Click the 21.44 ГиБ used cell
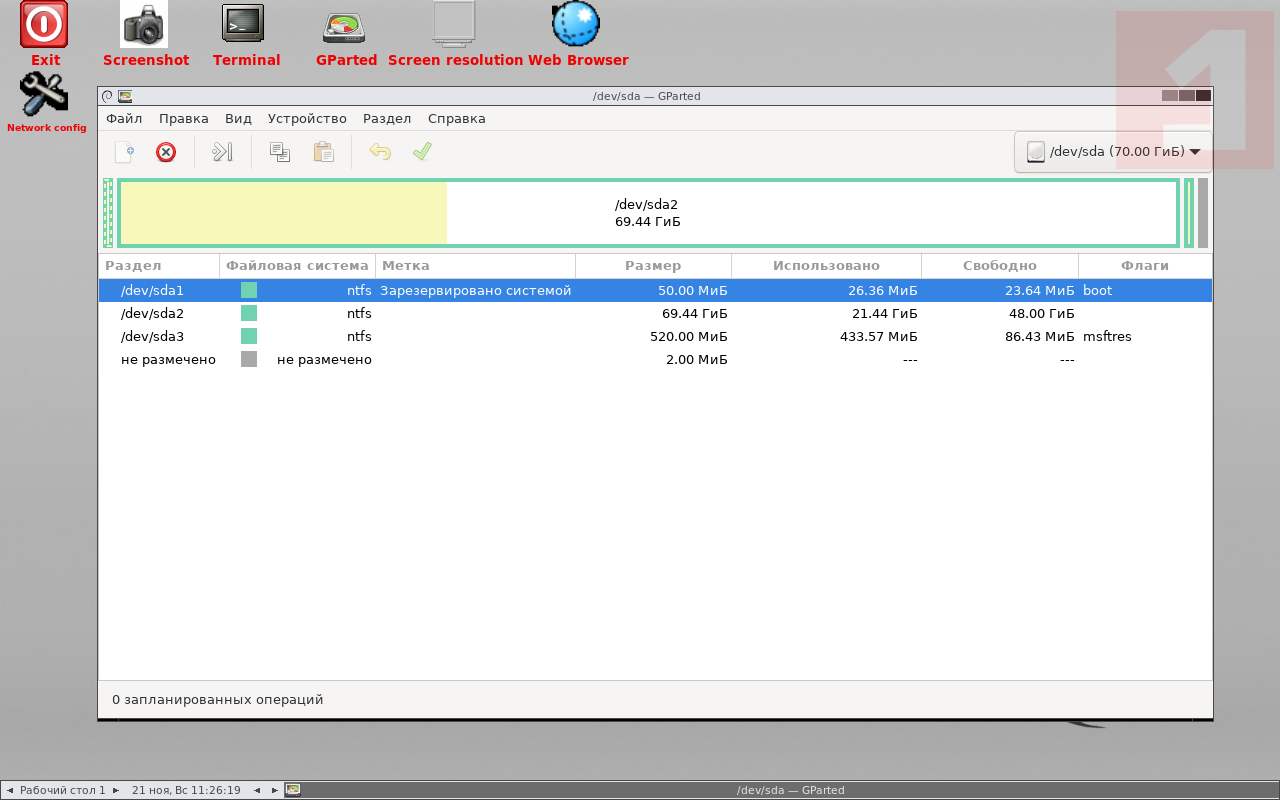1280x800 pixels. (x=884, y=313)
